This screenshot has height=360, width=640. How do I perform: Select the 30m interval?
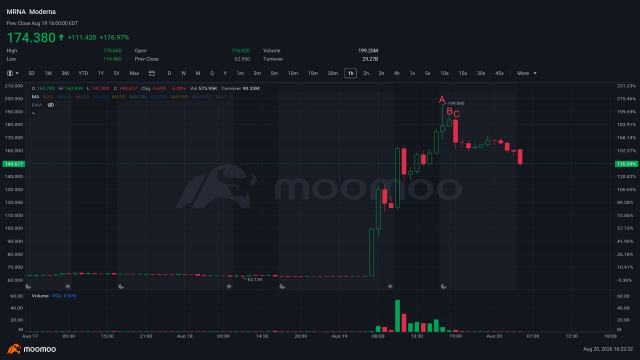(x=333, y=73)
